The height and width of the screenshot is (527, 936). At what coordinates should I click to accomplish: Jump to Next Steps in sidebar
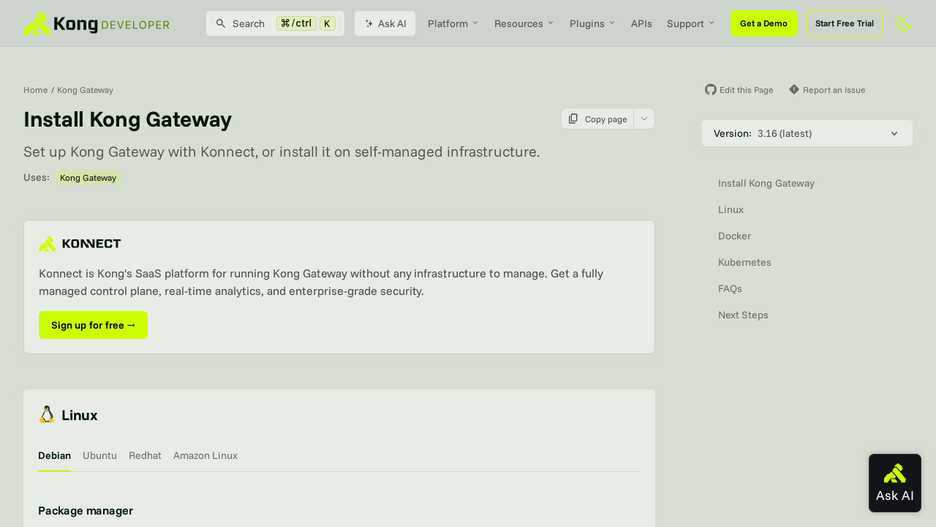pyautogui.click(x=743, y=315)
